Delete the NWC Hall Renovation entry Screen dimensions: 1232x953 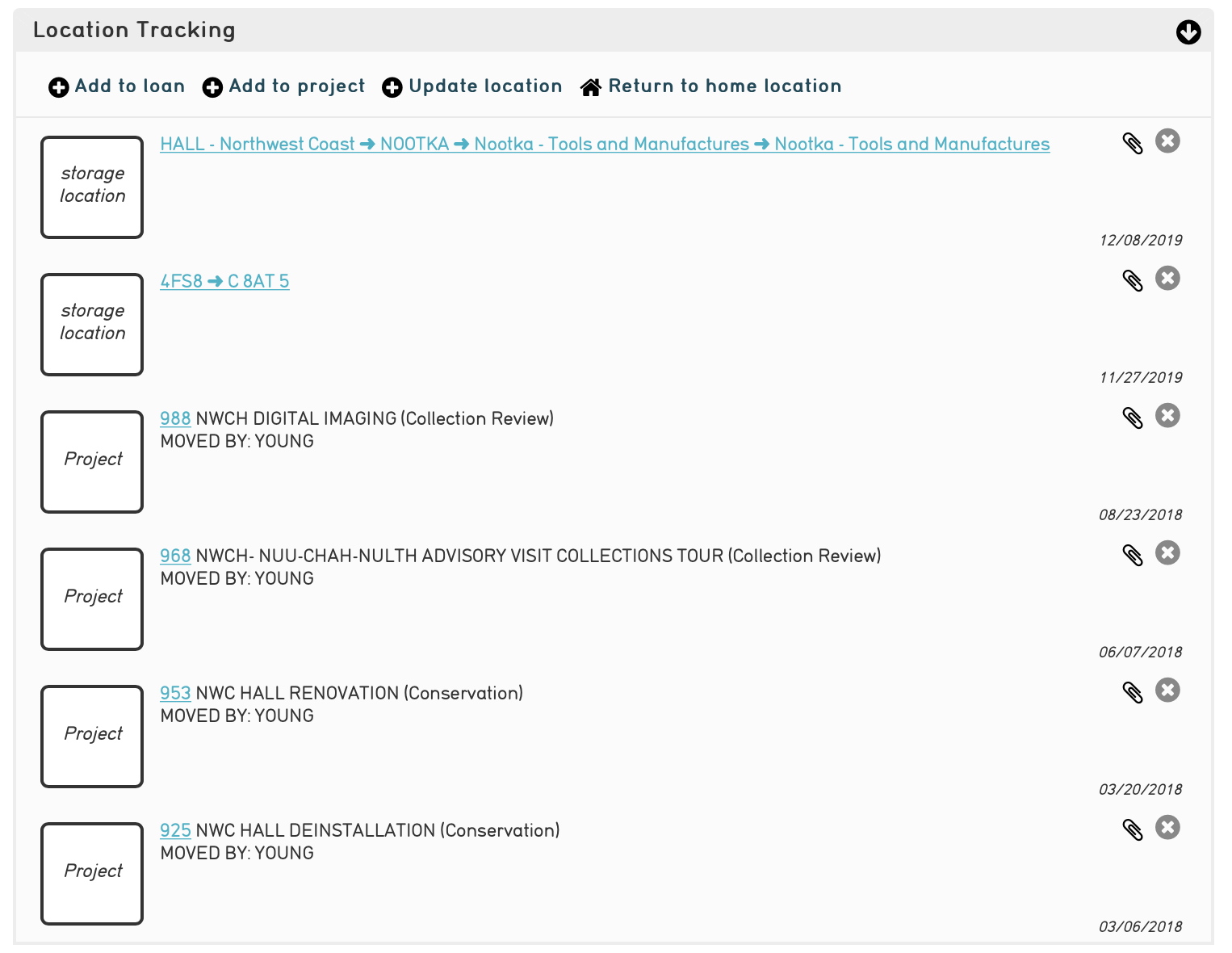pos(1167,691)
